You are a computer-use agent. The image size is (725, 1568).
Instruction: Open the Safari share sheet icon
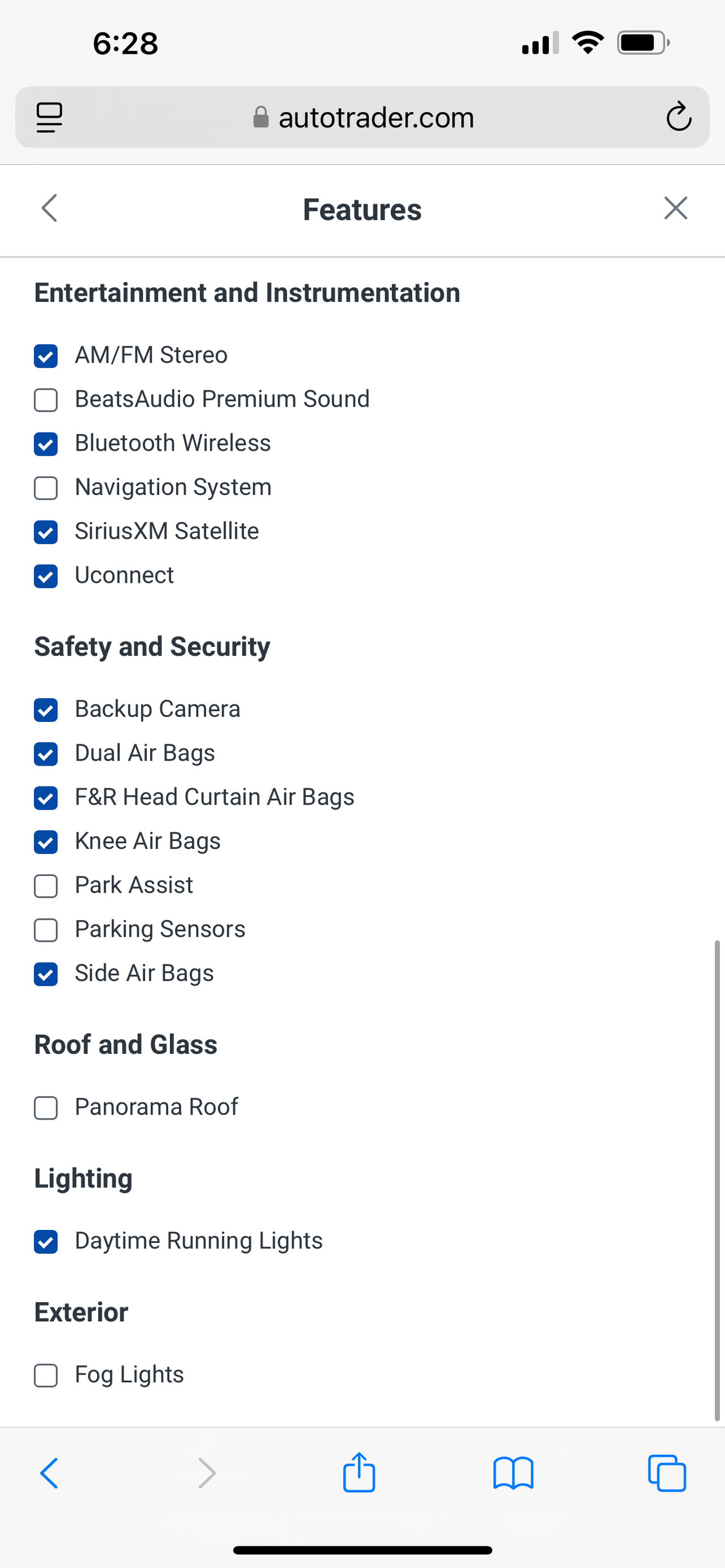click(359, 1473)
